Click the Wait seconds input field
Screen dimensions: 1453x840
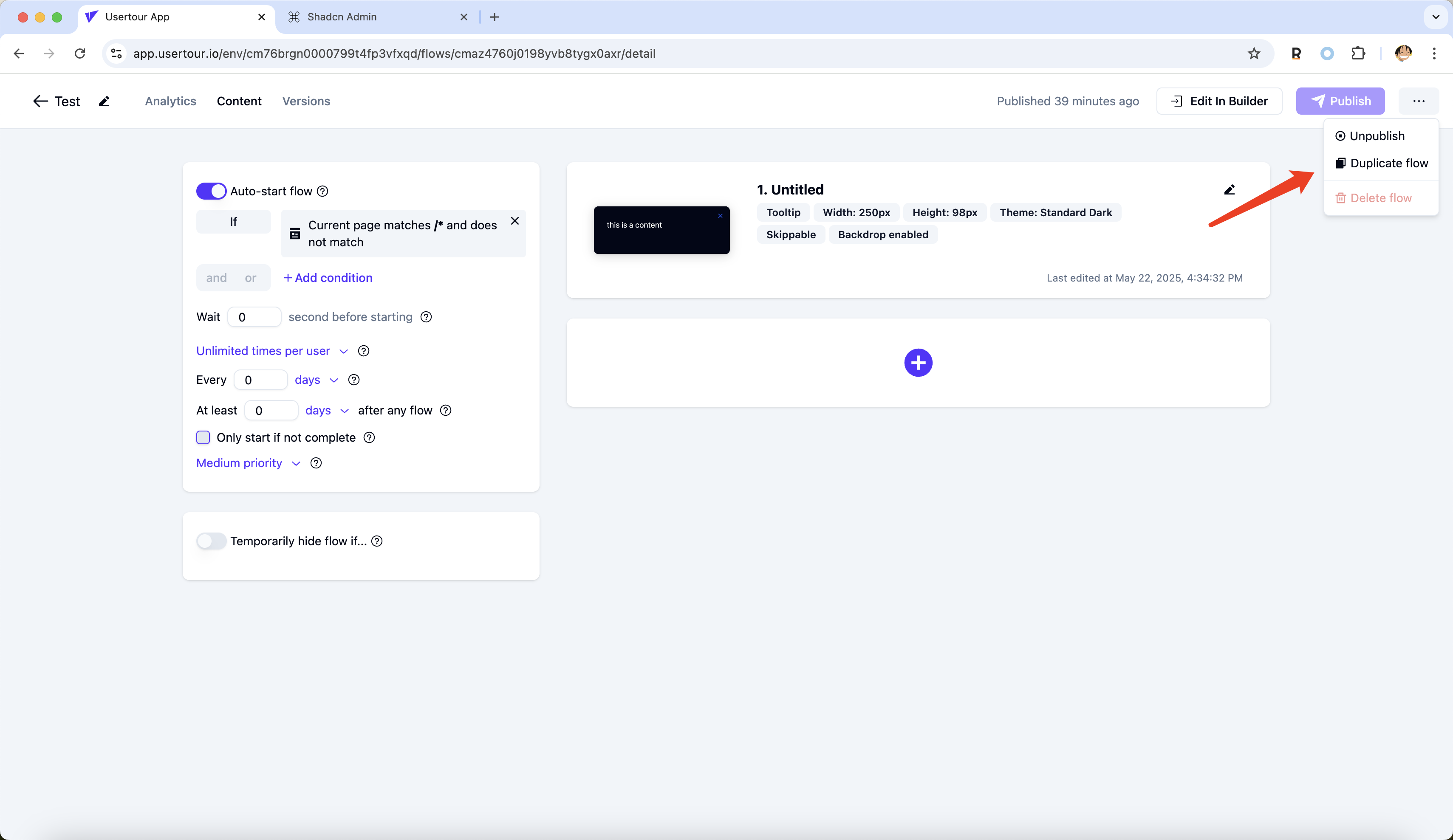254,317
